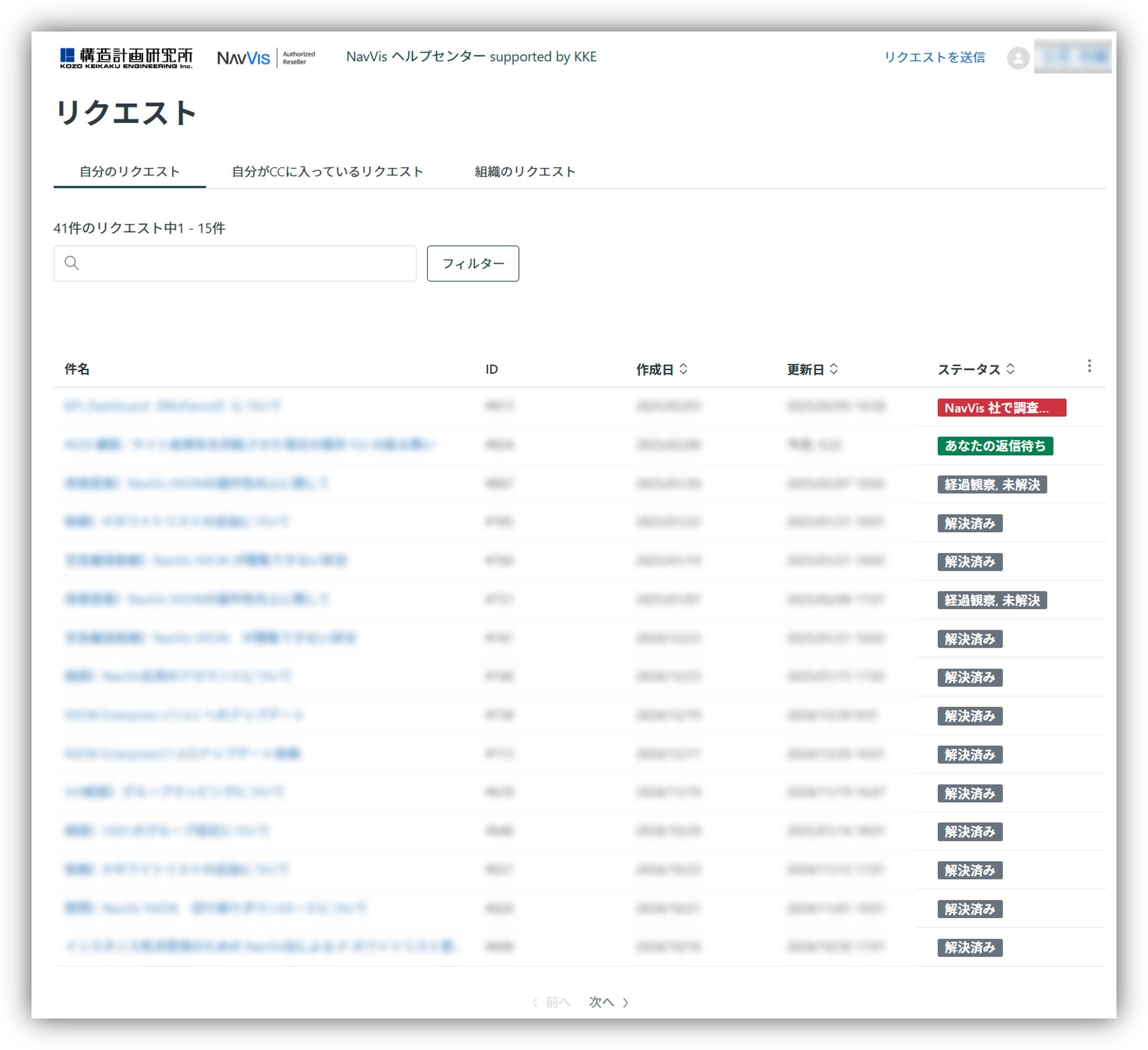Click the magnifier icon in search box

pyautogui.click(x=72, y=263)
